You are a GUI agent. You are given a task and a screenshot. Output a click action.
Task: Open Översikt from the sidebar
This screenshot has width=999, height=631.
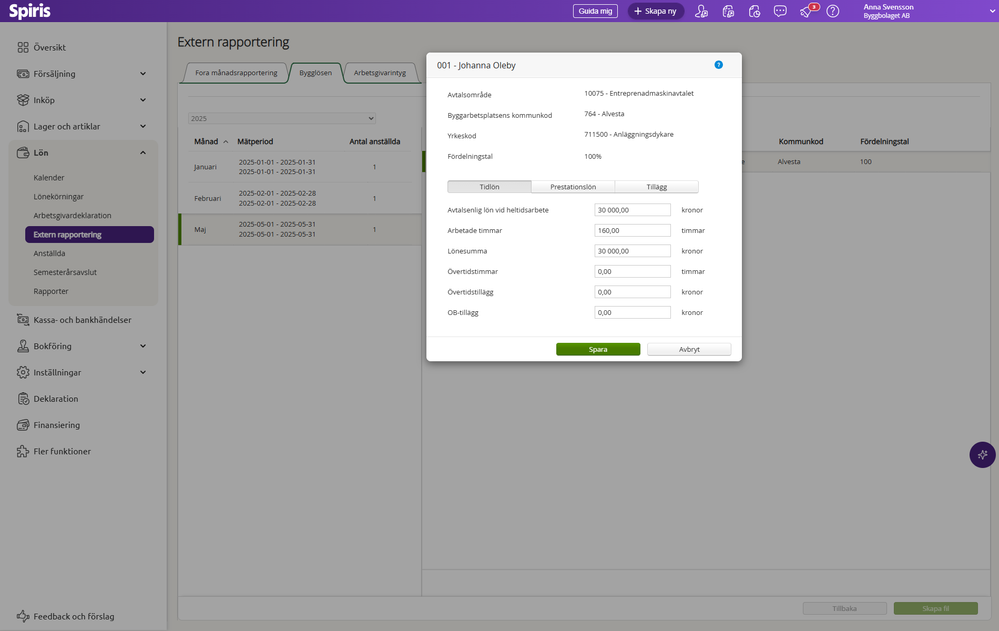[x=49, y=47]
